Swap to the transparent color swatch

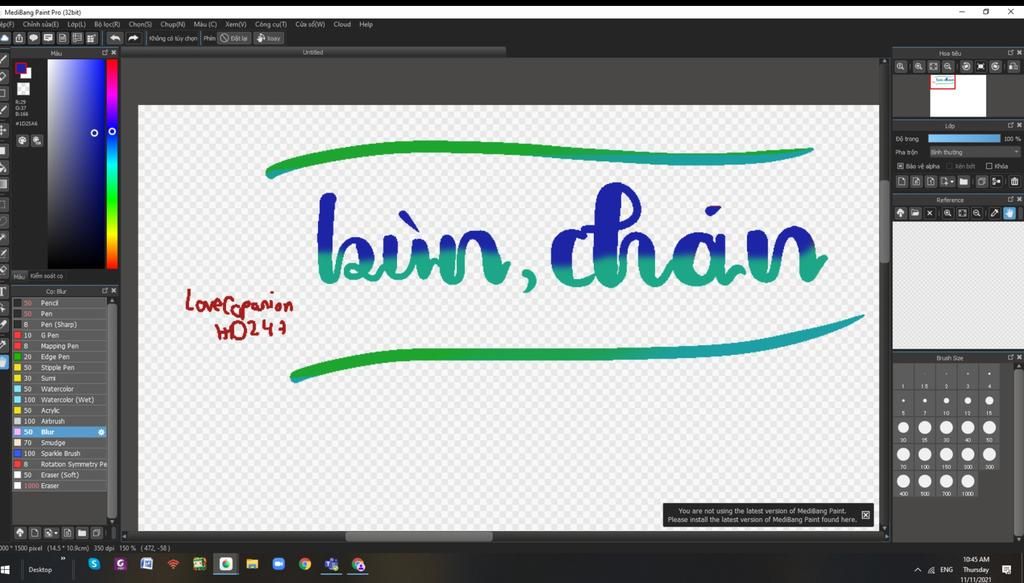24,89
